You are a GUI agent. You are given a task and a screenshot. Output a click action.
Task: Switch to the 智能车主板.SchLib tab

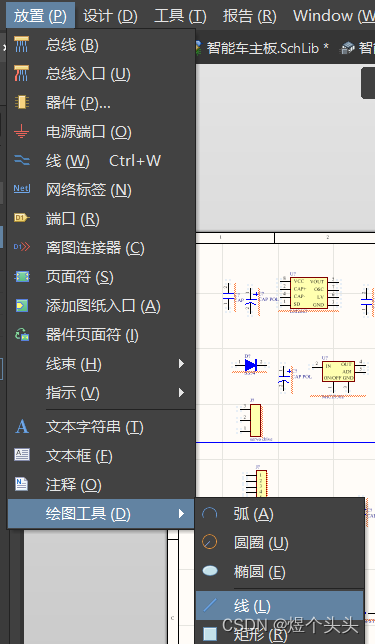(x=263, y=48)
